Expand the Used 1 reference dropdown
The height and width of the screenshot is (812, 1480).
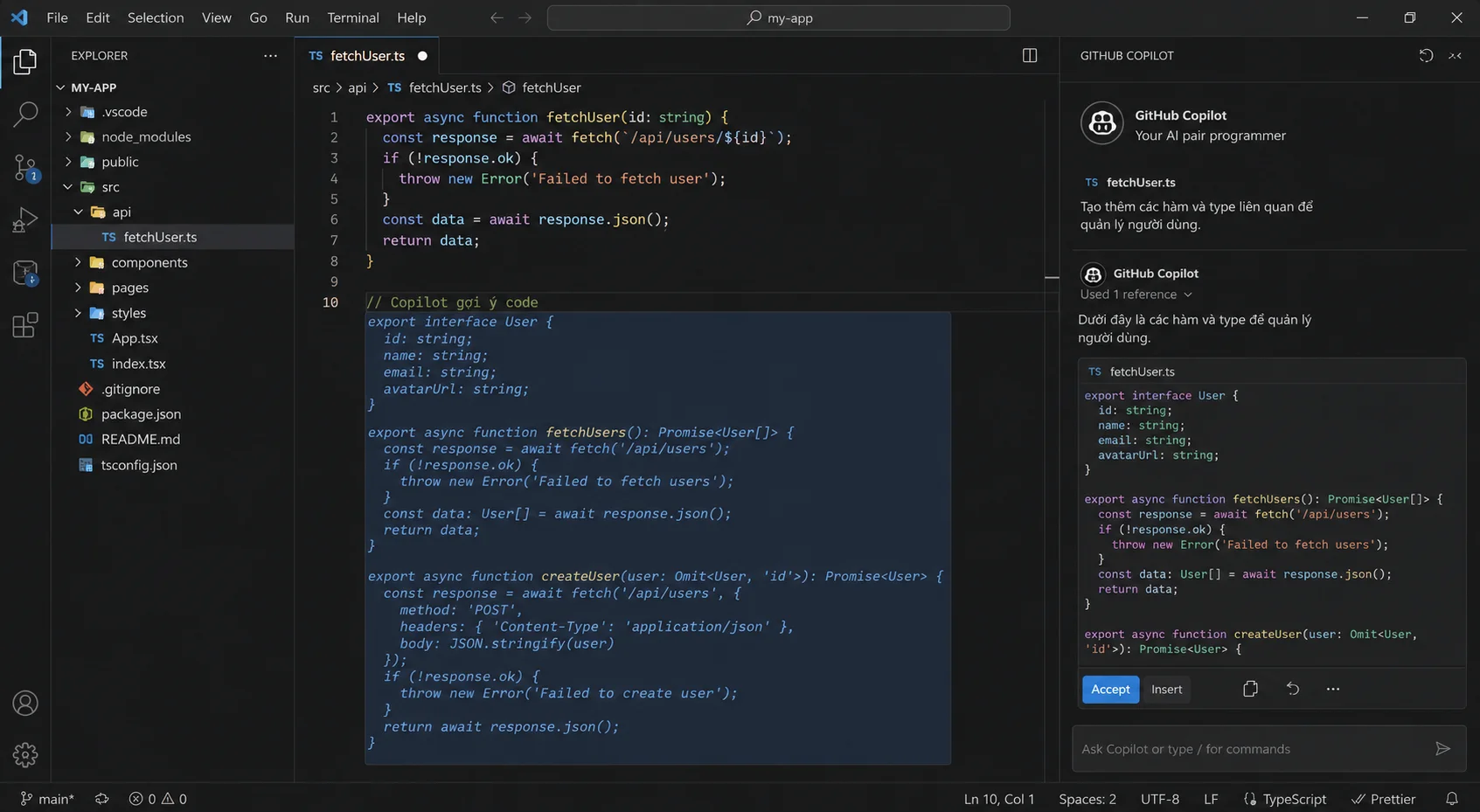click(1136, 295)
